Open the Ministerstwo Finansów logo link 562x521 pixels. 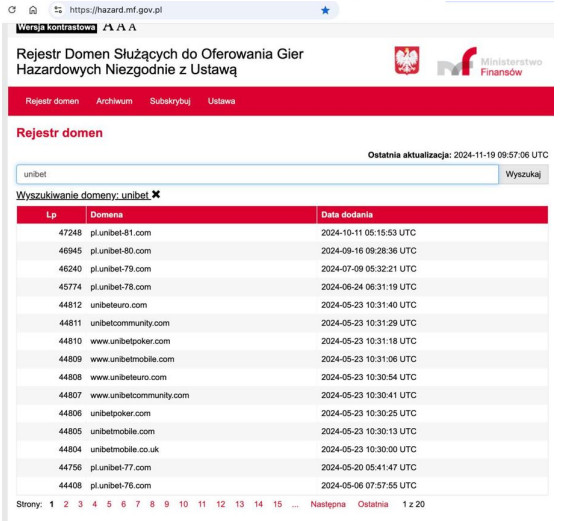tap(489, 62)
